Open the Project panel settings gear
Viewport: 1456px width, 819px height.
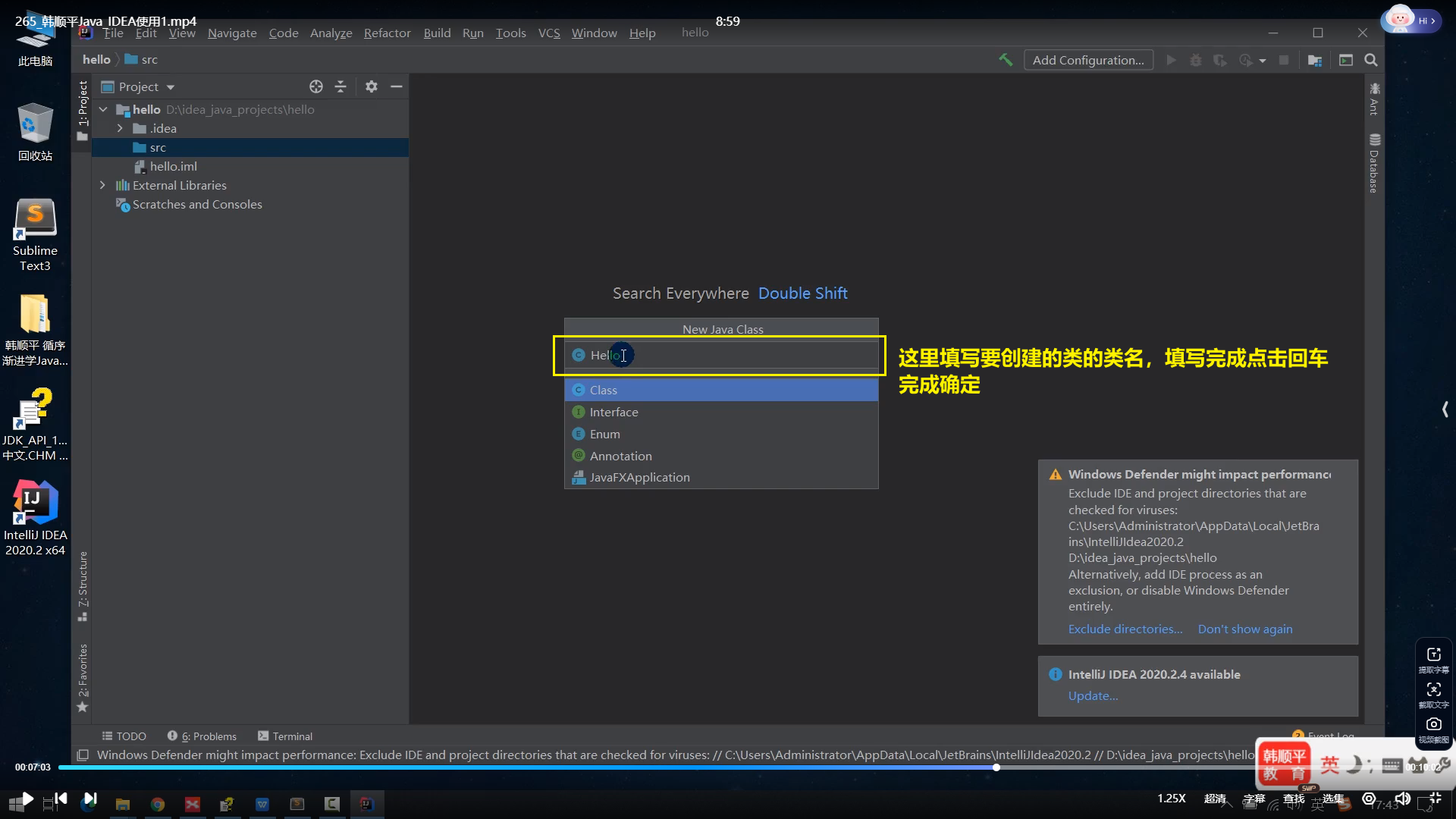tap(371, 86)
